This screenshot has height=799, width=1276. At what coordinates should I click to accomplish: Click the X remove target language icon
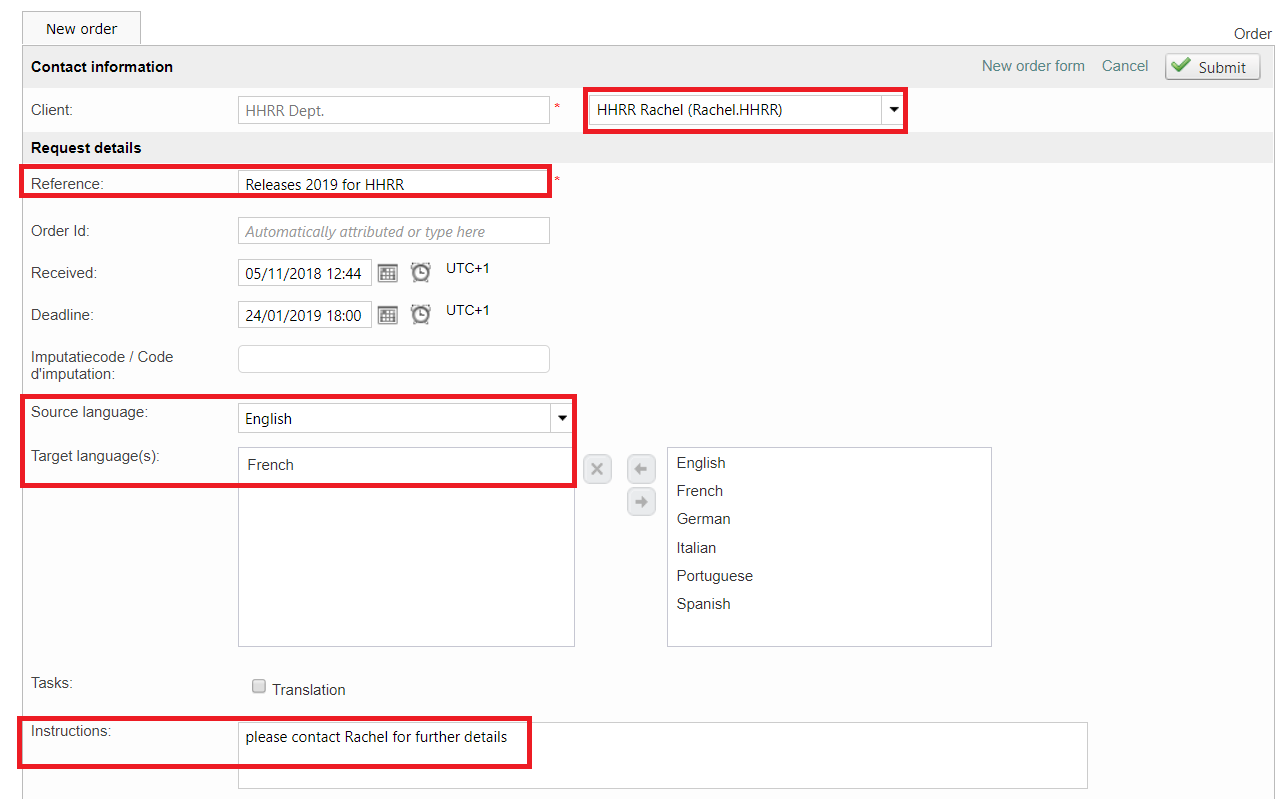(x=597, y=469)
